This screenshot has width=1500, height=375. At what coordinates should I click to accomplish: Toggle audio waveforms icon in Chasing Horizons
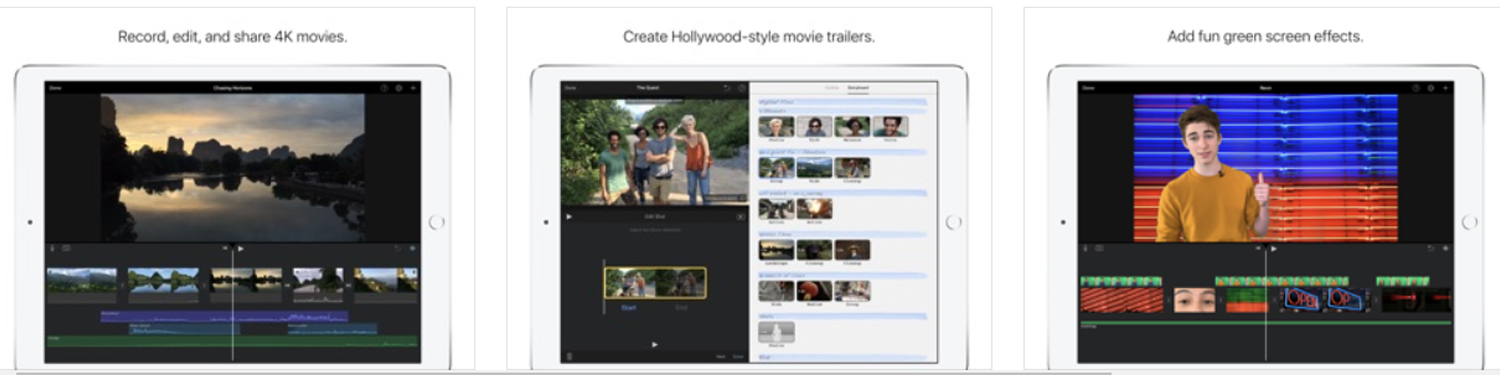pyautogui.click(x=412, y=248)
